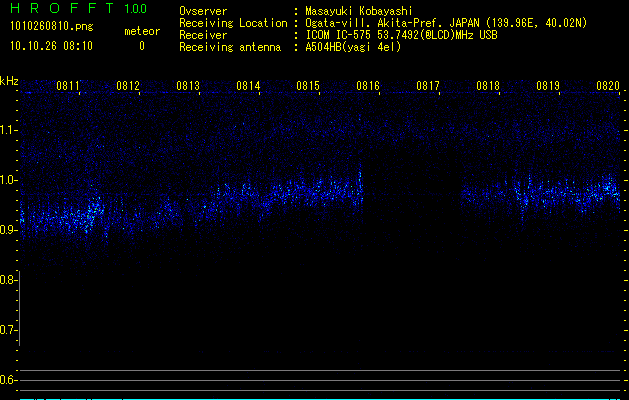Click the meteor label
This screenshot has width=629, height=400.
(142, 31)
